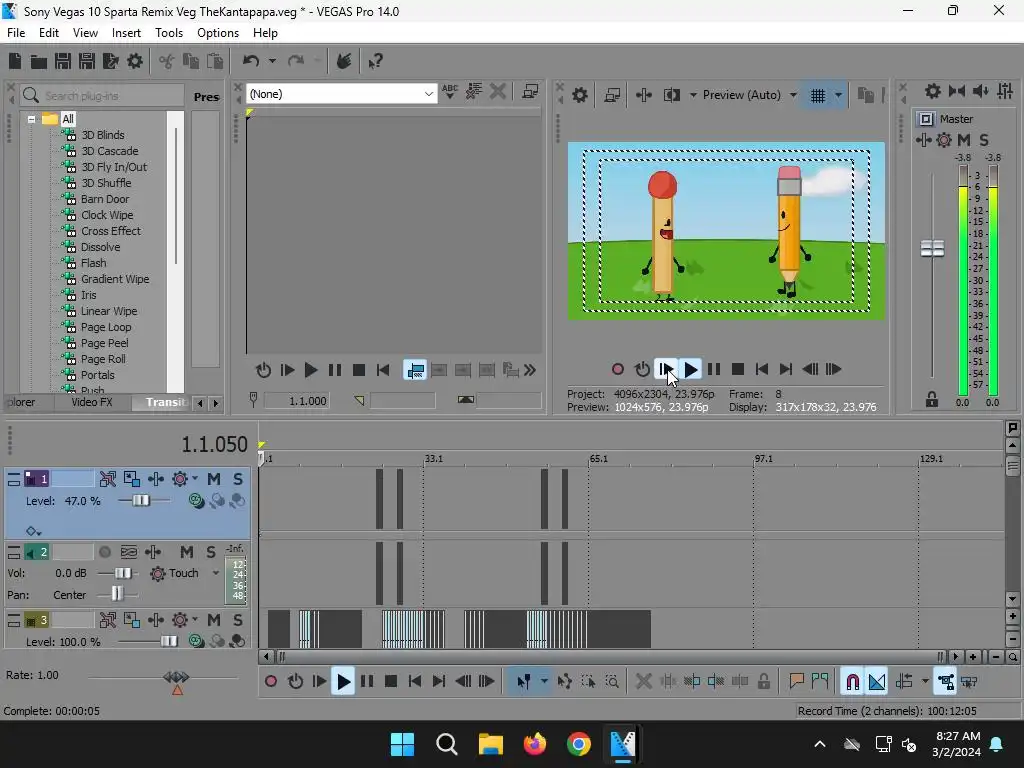Click the timeline ruler at marker 65.1
This screenshot has width=1024, height=768.
[598, 458]
